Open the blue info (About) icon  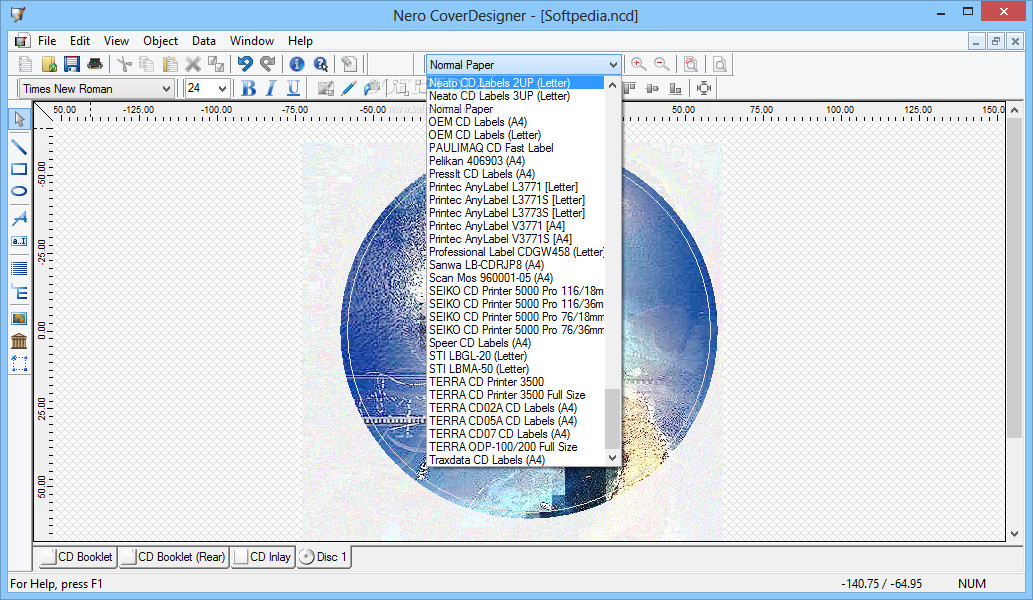tap(297, 64)
